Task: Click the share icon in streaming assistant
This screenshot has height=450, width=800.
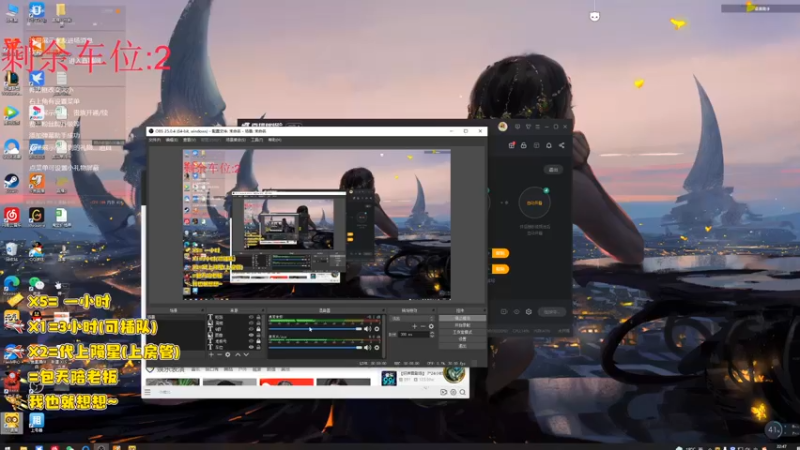Action: pos(561,145)
